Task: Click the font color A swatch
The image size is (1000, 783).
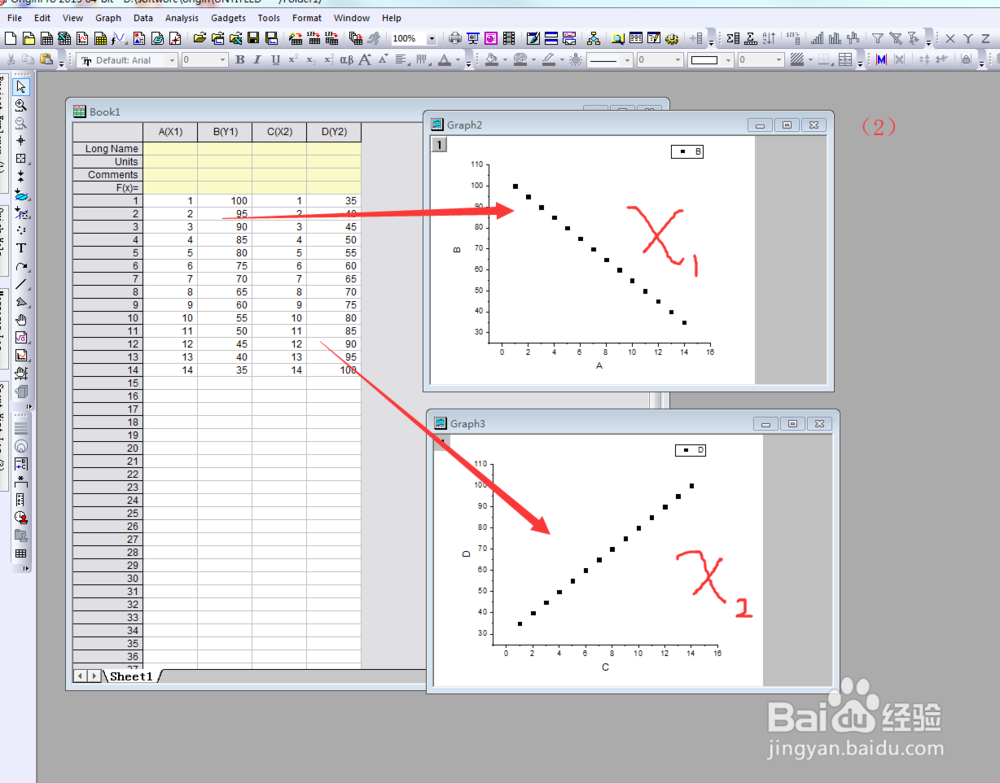Action: 445,60
